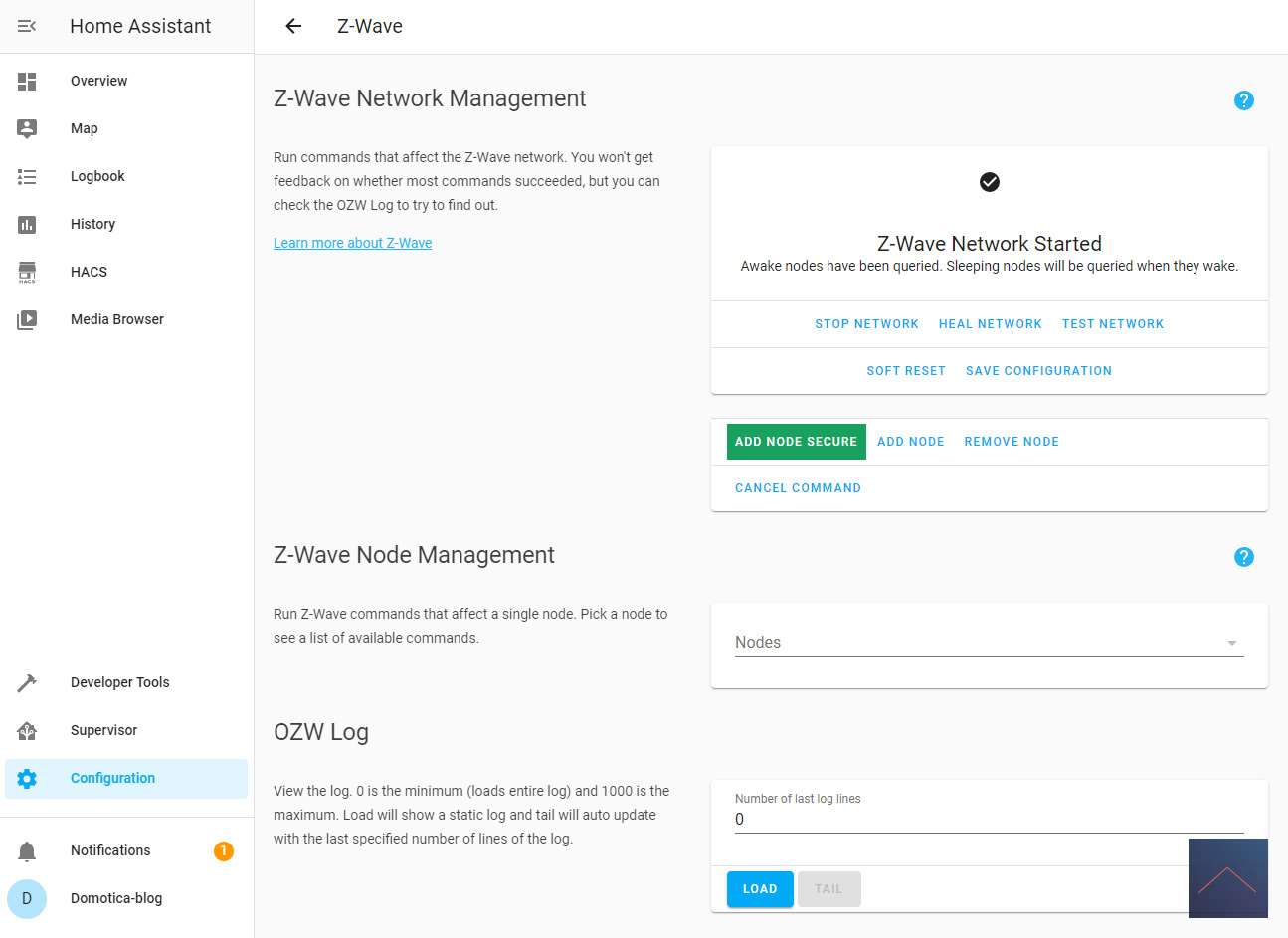Collapse the sidebar using the menu icon
1288x938 pixels.
pyautogui.click(x=27, y=26)
